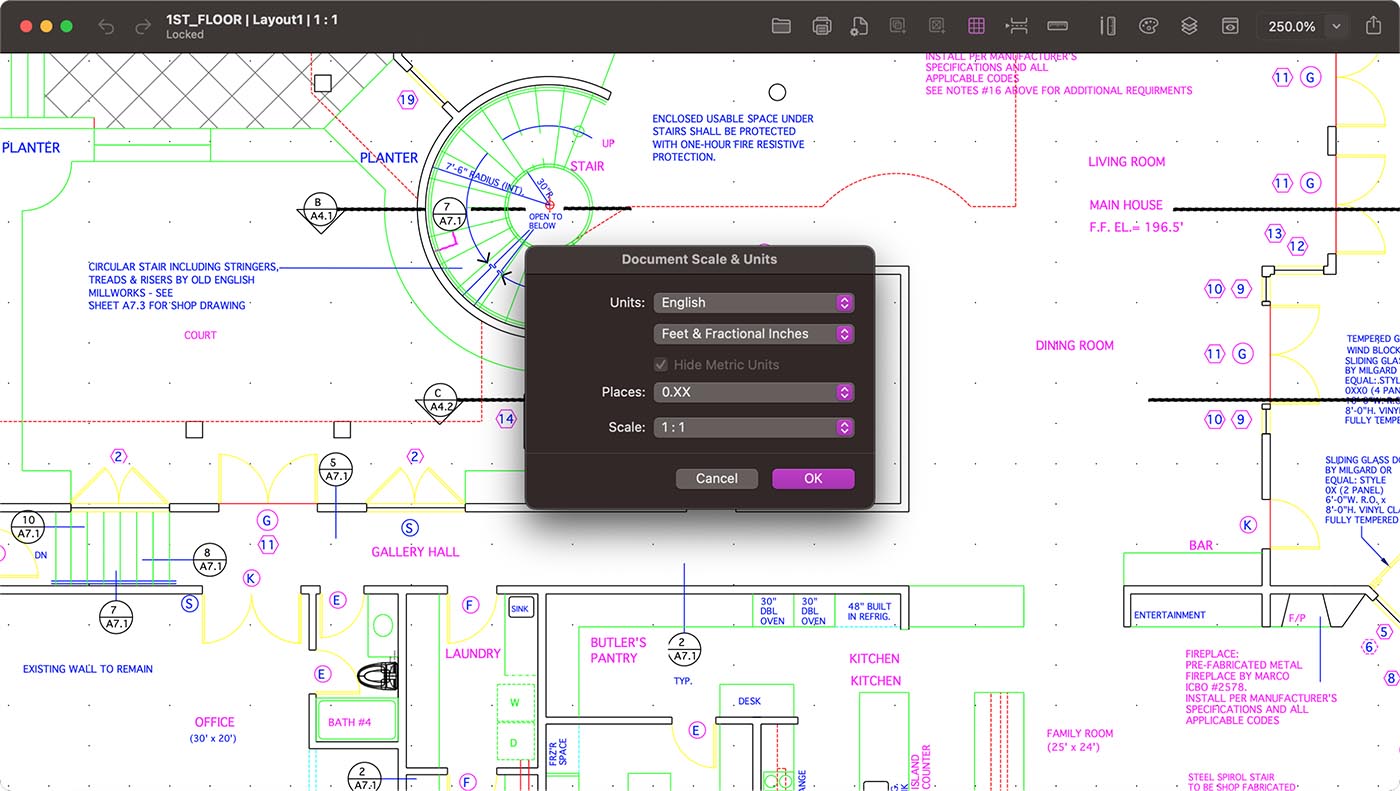
Task: Confirm dialog with OK button
Action: (x=813, y=478)
